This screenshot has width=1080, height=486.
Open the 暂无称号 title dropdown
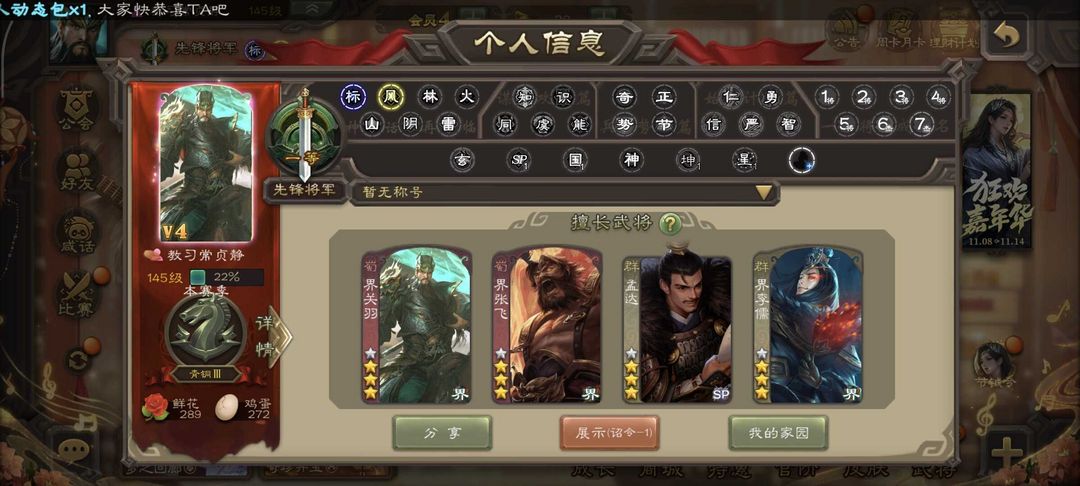click(x=565, y=192)
